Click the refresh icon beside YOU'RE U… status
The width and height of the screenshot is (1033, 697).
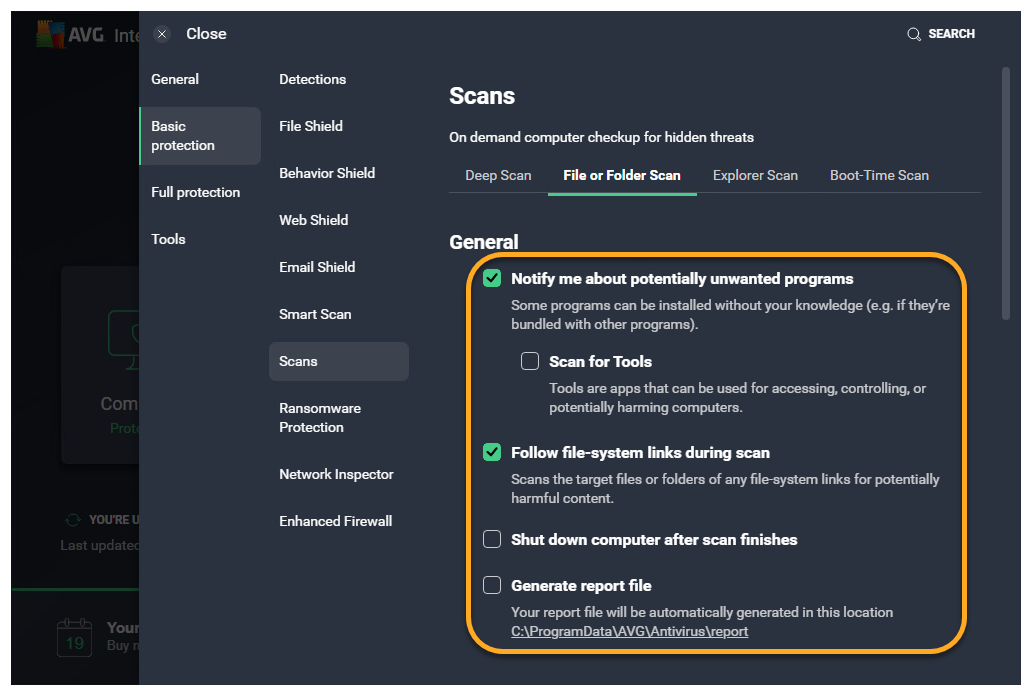(x=72, y=520)
